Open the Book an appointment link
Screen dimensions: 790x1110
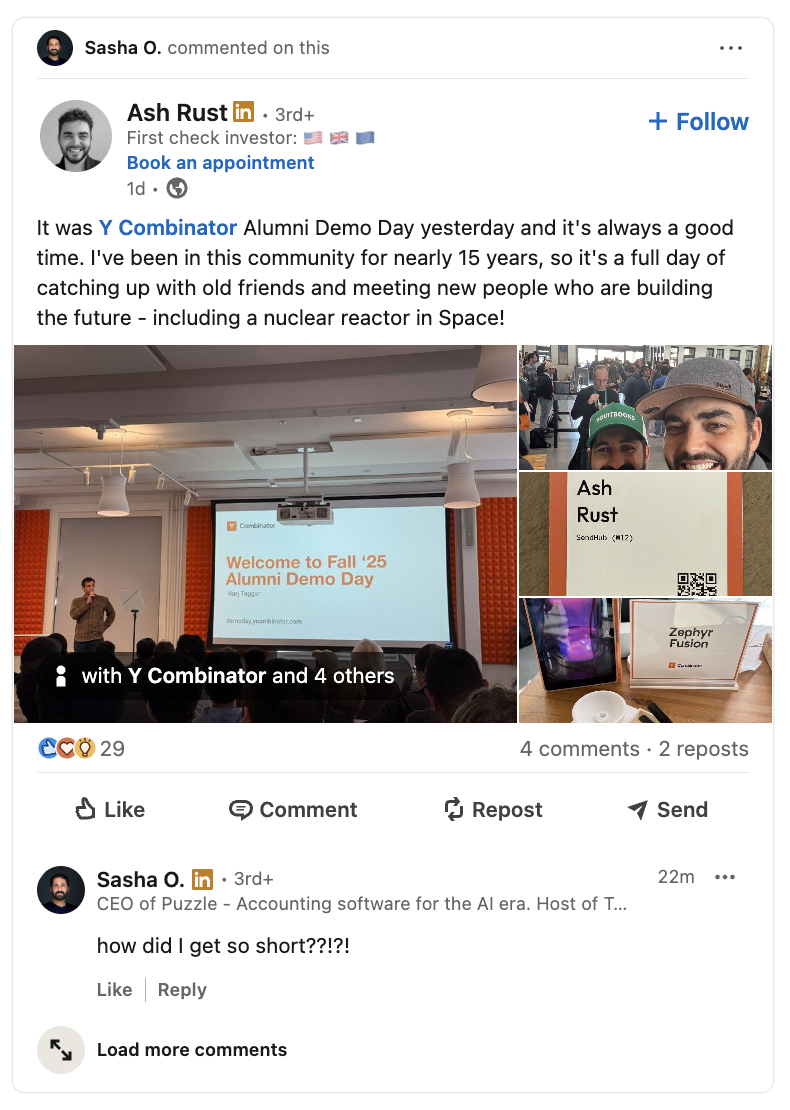[220, 163]
